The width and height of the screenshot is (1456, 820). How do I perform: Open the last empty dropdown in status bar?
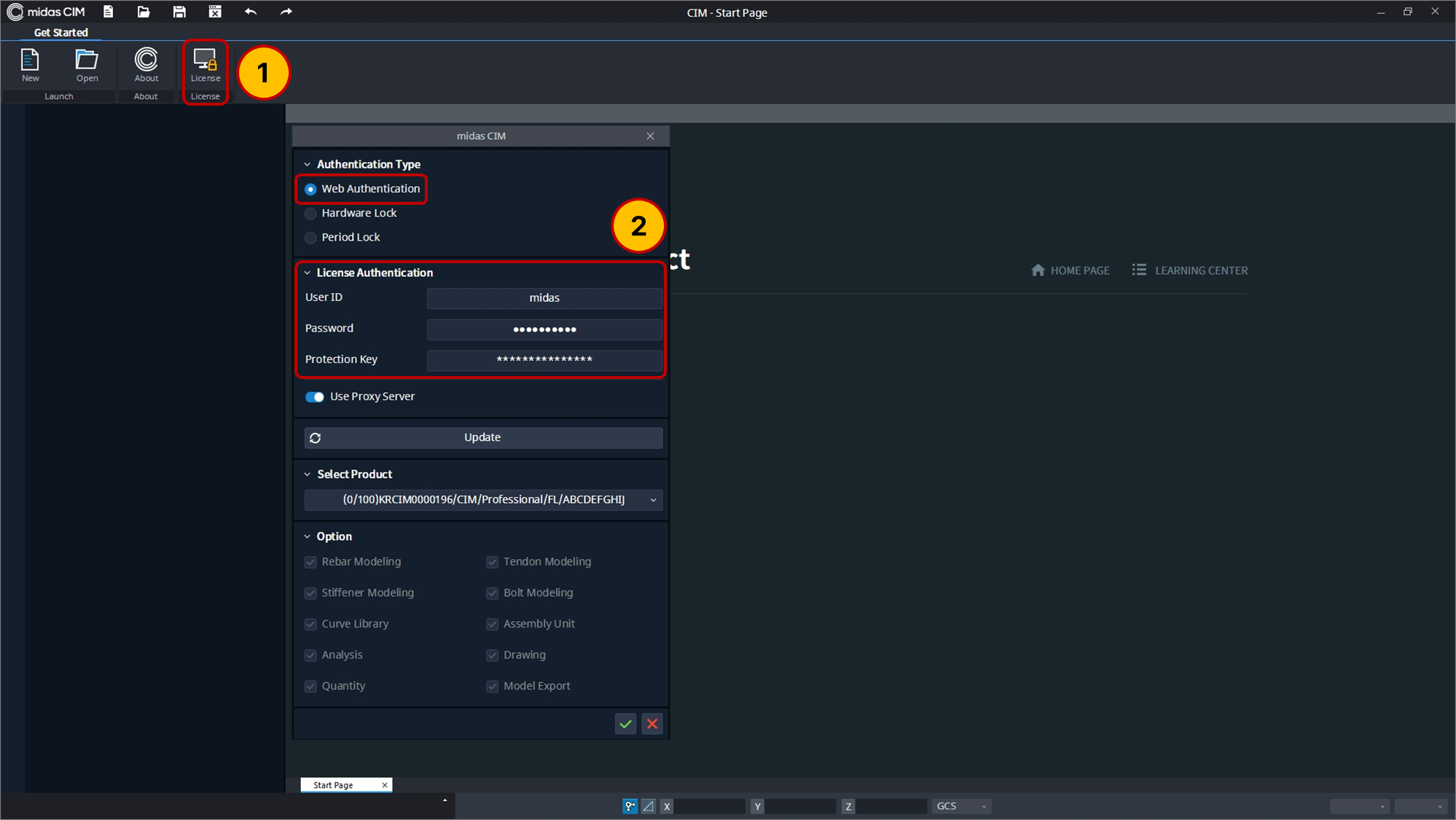[1421, 806]
